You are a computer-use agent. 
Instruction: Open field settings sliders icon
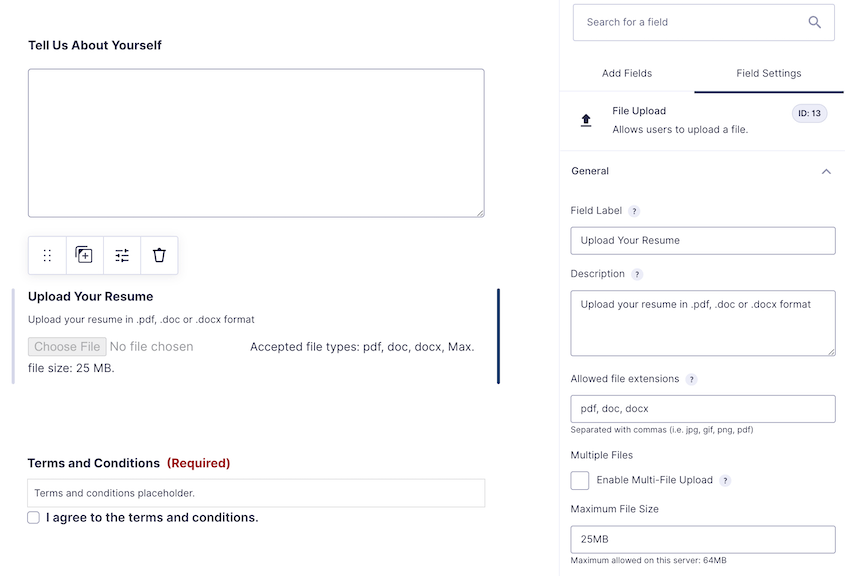point(122,255)
